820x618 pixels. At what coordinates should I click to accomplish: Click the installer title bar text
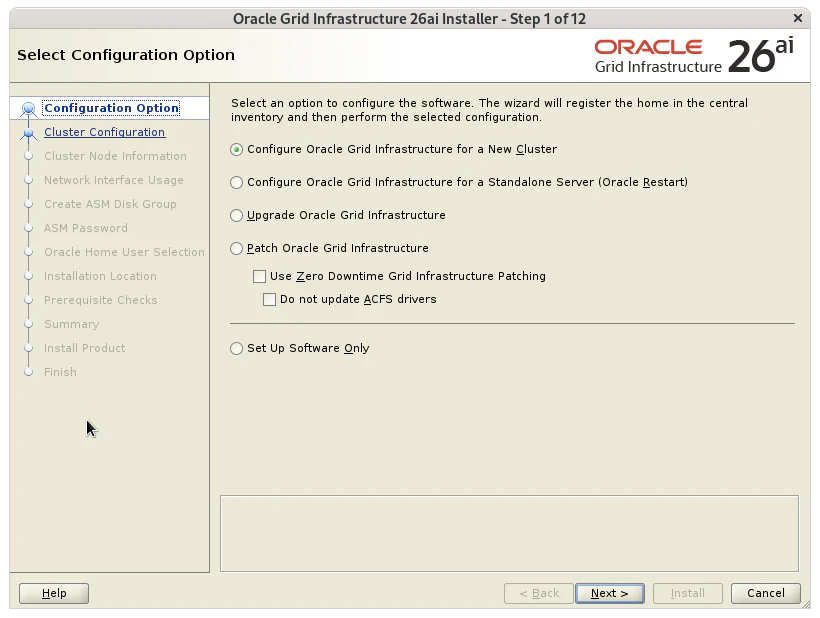pos(409,19)
